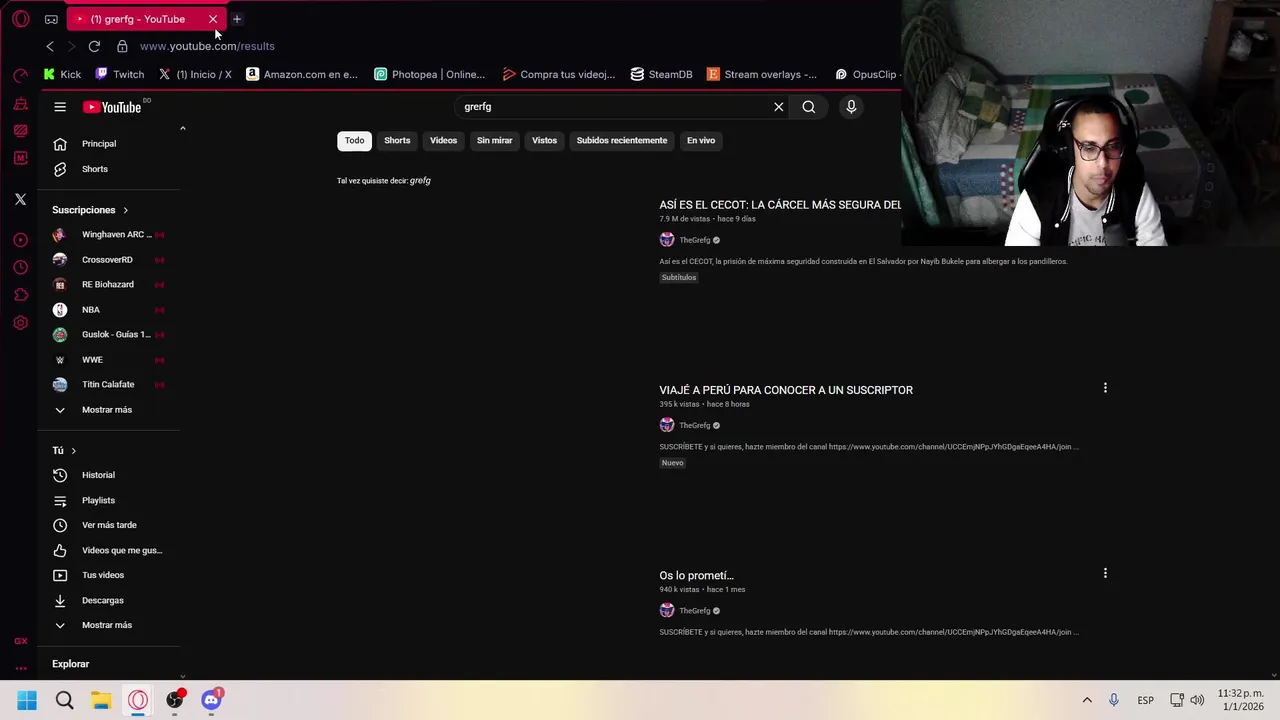Image resolution: width=1280 pixels, height=720 pixels.
Task: Click the padlock site info icon
Action: point(122,46)
